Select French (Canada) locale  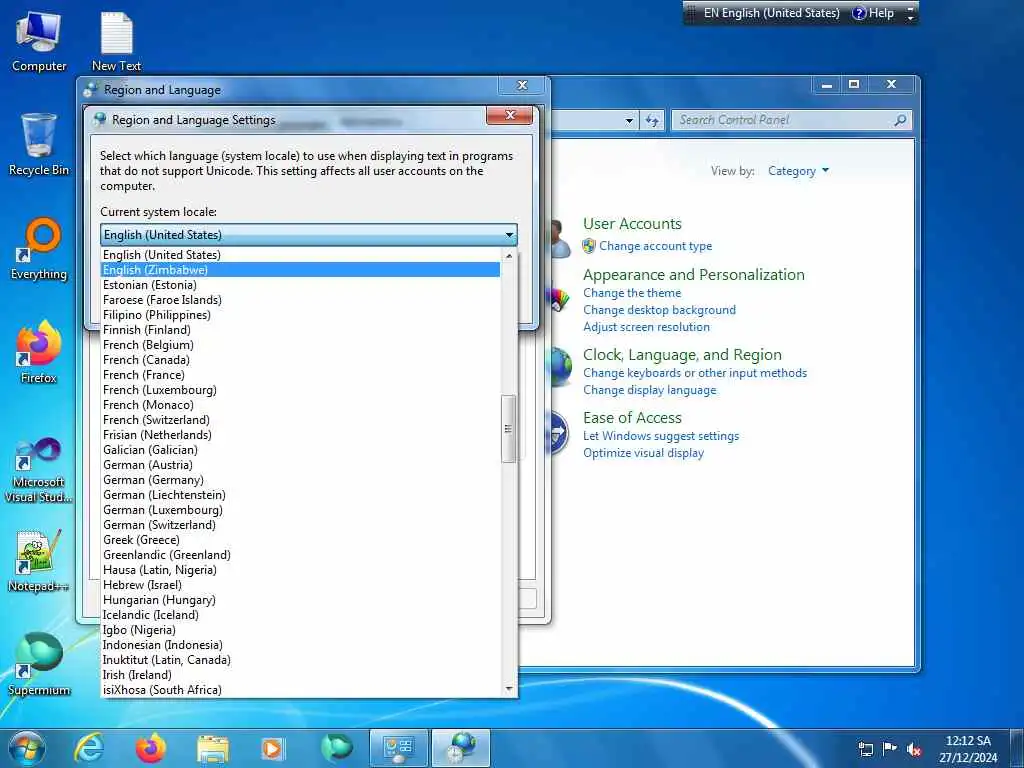(301, 360)
